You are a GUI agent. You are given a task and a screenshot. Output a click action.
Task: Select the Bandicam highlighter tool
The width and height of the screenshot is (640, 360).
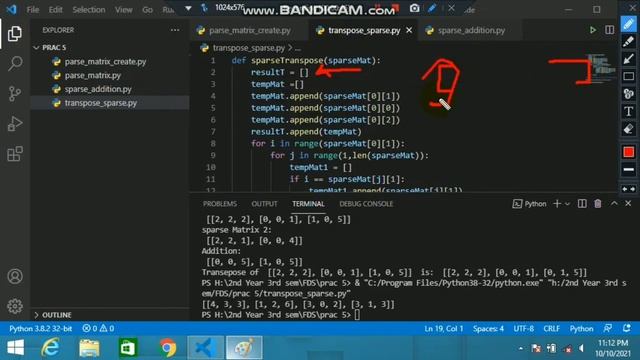click(629, 41)
